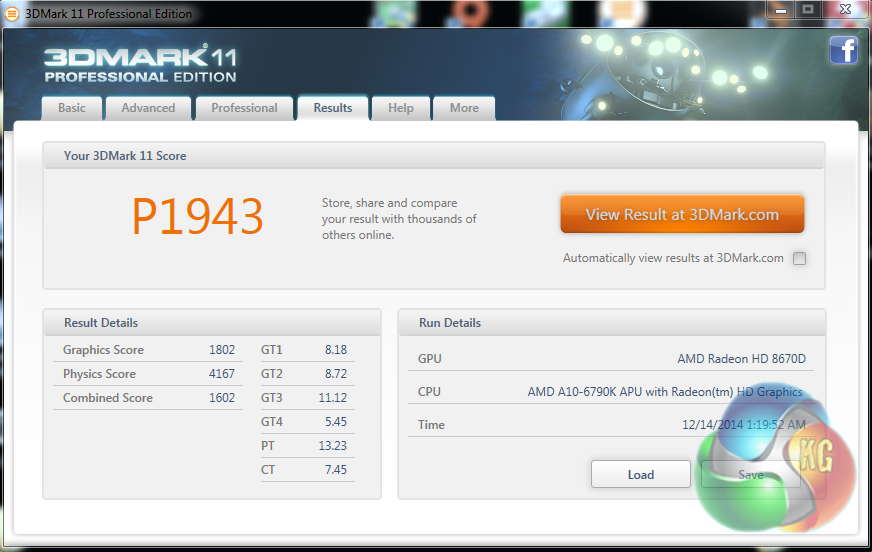The width and height of the screenshot is (872, 552).
Task: Click the 3DMark app icon in title bar
Action: 12,14
